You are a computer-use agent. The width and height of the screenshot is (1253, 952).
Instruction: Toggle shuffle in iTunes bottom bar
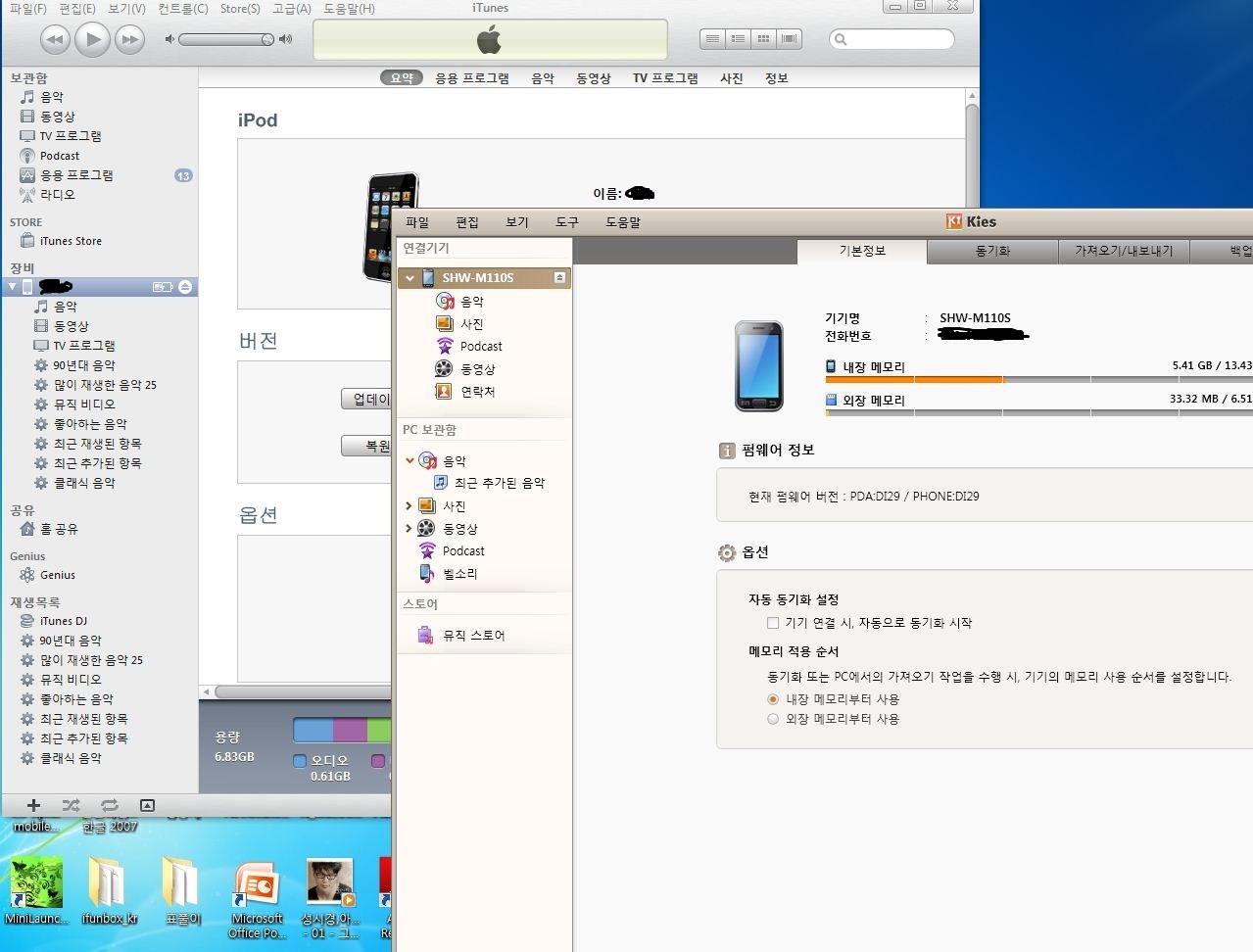pos(71,805)
